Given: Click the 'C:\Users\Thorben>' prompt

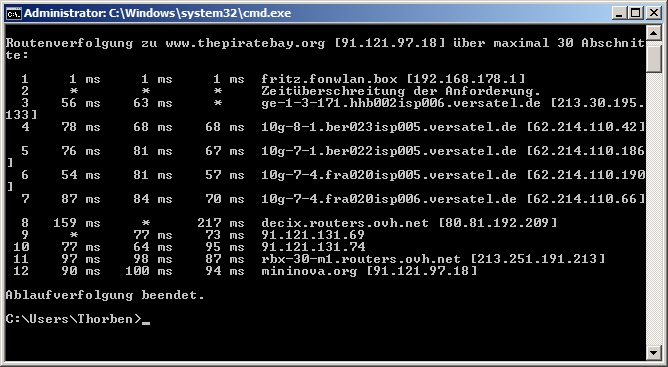Looking at the screenshot, I should pyautogui.click(x=73, y=319).
